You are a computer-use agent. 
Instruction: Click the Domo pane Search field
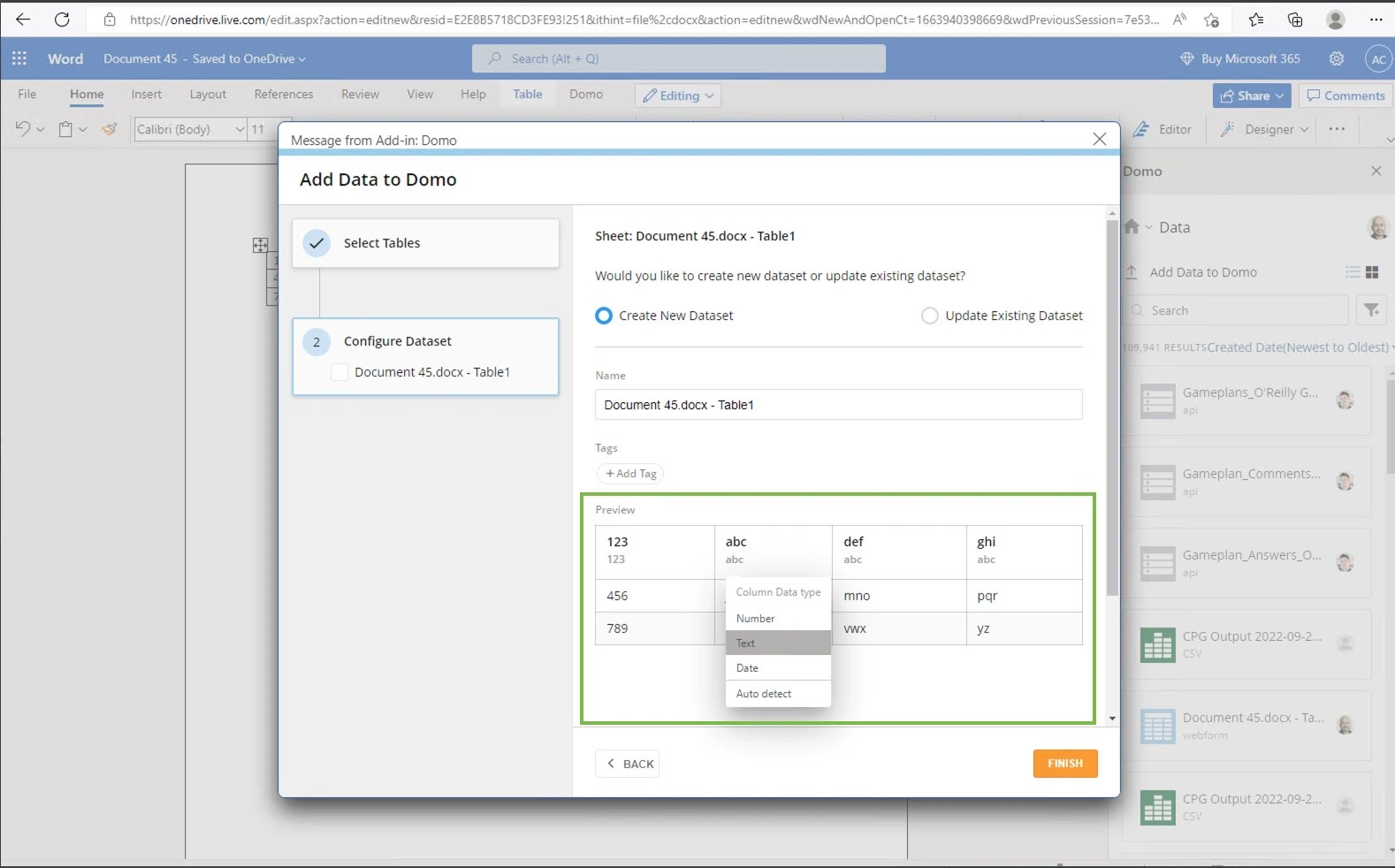tap(1236, 310)
